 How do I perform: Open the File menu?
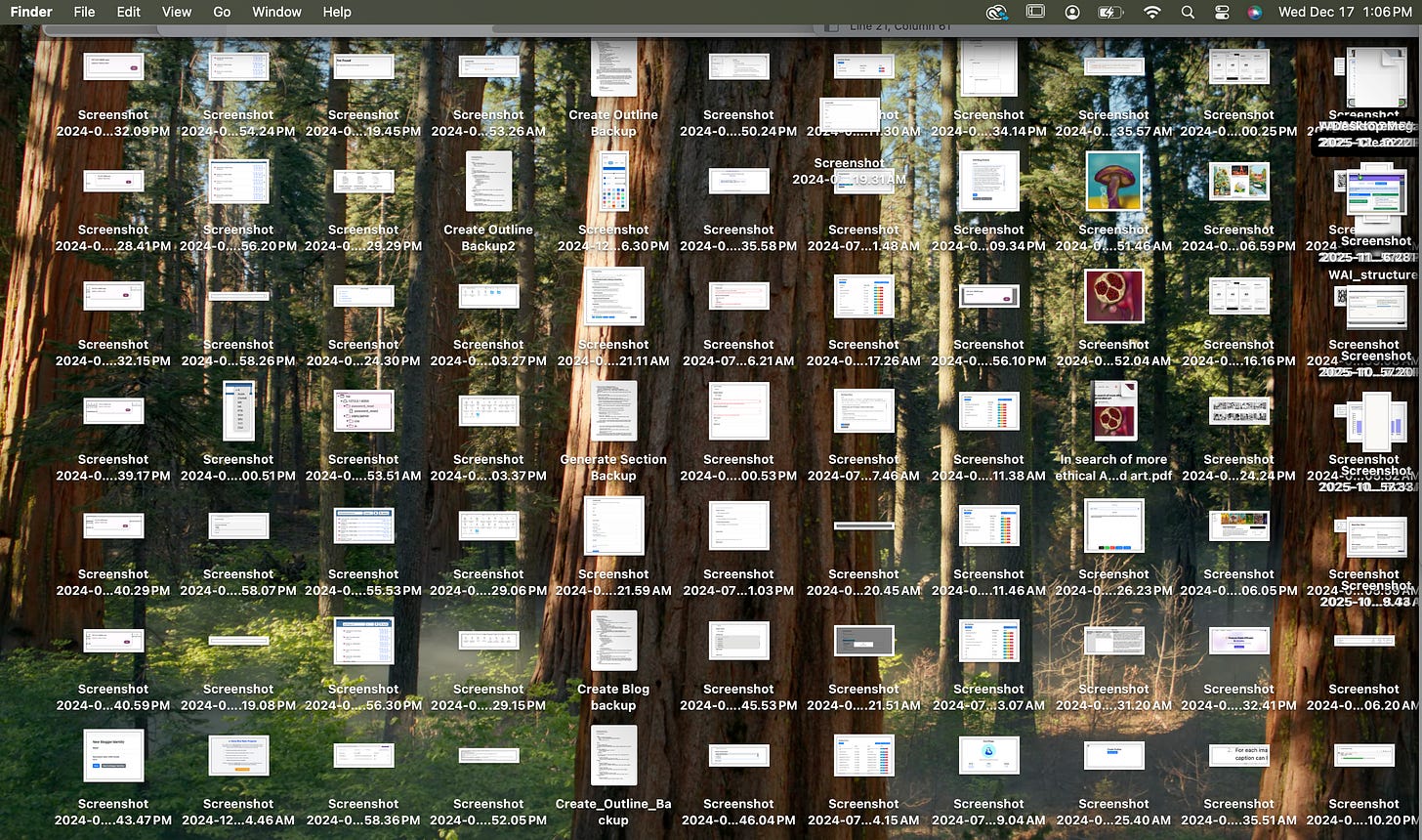click(84, 12)
